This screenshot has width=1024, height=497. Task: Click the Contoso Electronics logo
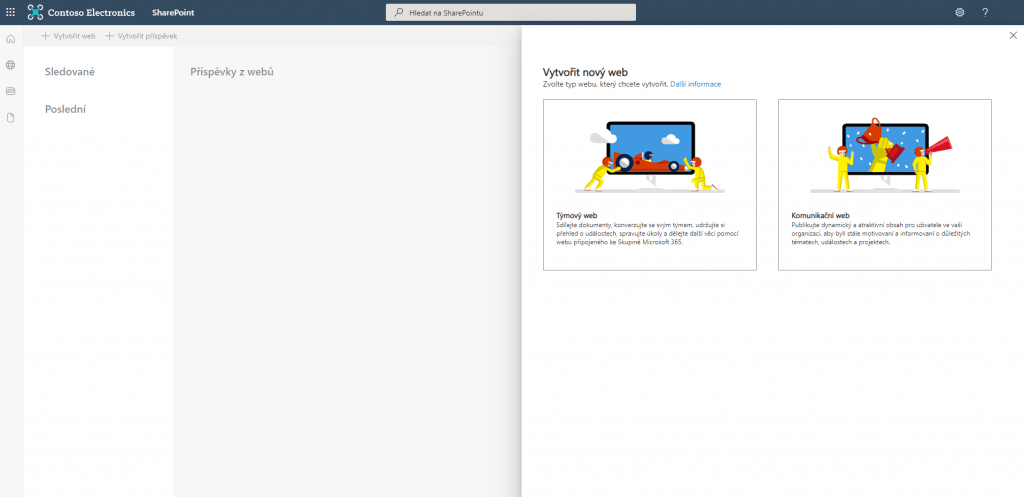[36, 12]
